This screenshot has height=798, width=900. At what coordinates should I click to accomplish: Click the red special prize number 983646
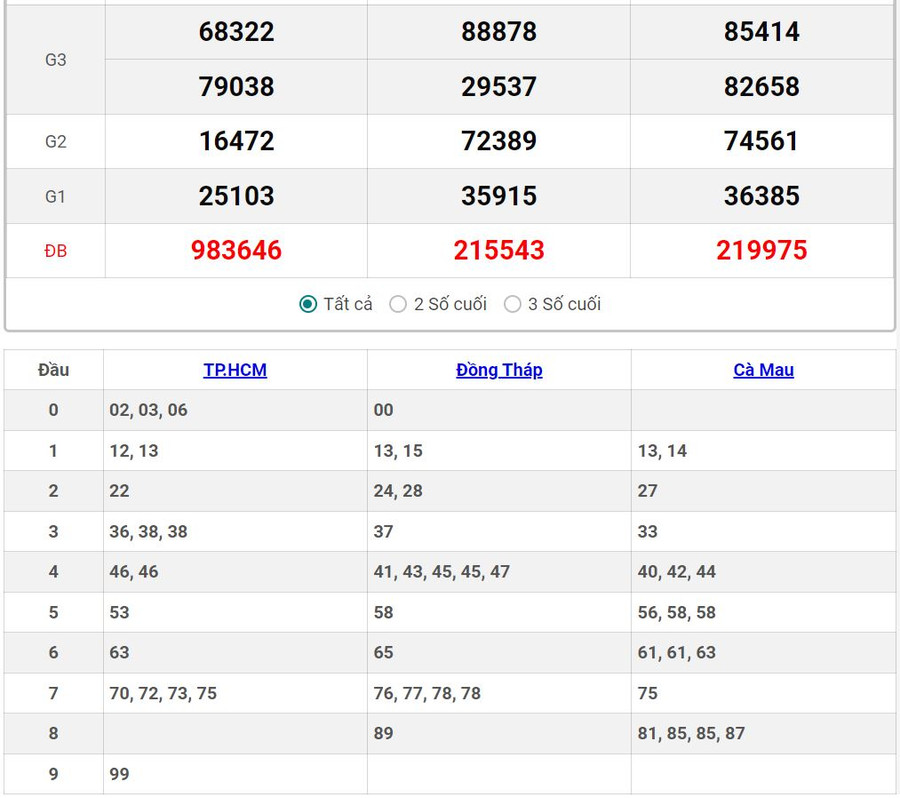(236, 250)
